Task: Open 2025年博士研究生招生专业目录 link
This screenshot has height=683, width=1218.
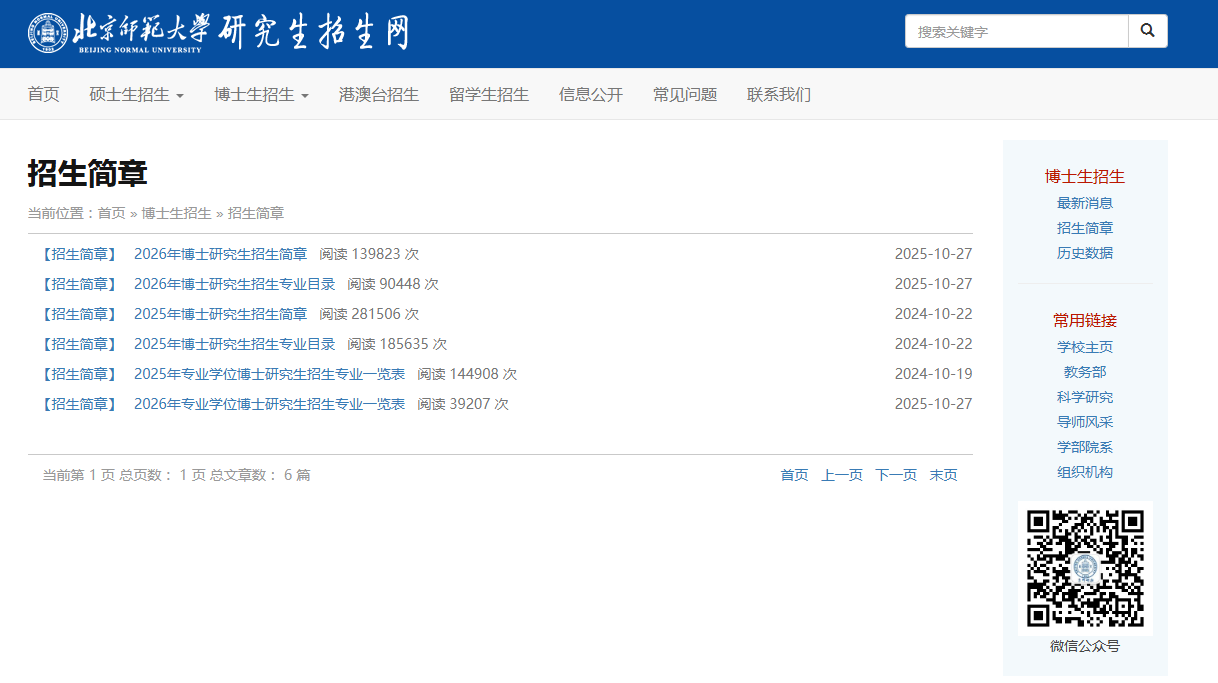Action: pyautogui.click(x=234, y=344)
